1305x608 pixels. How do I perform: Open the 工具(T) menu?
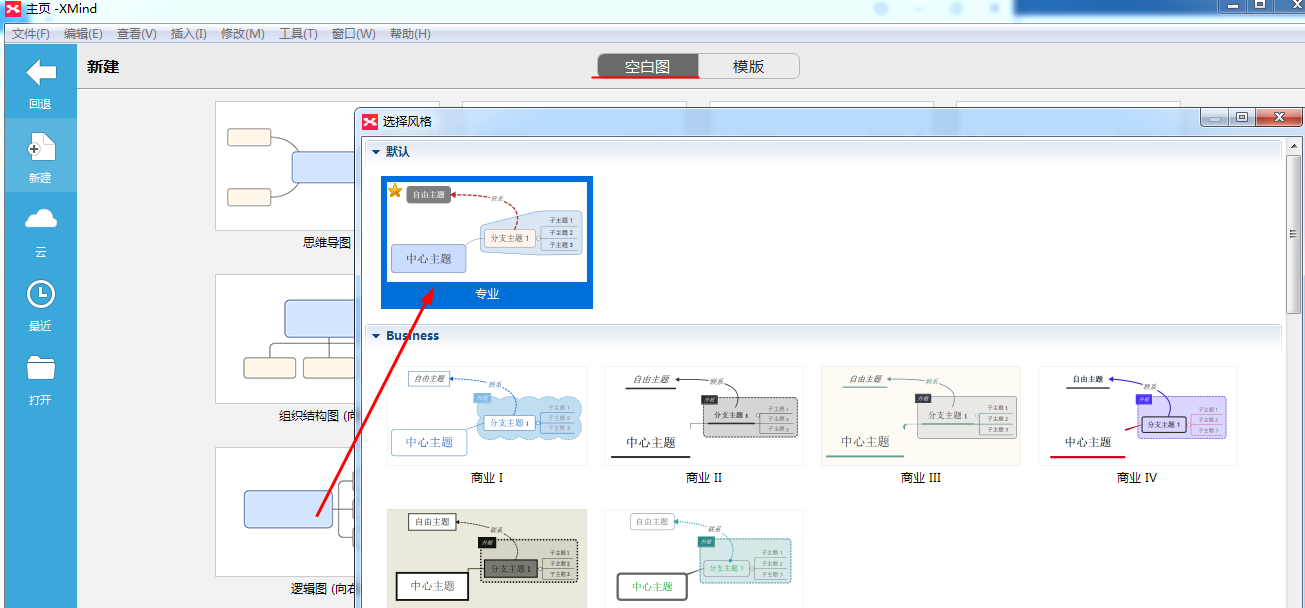[298, 34]
